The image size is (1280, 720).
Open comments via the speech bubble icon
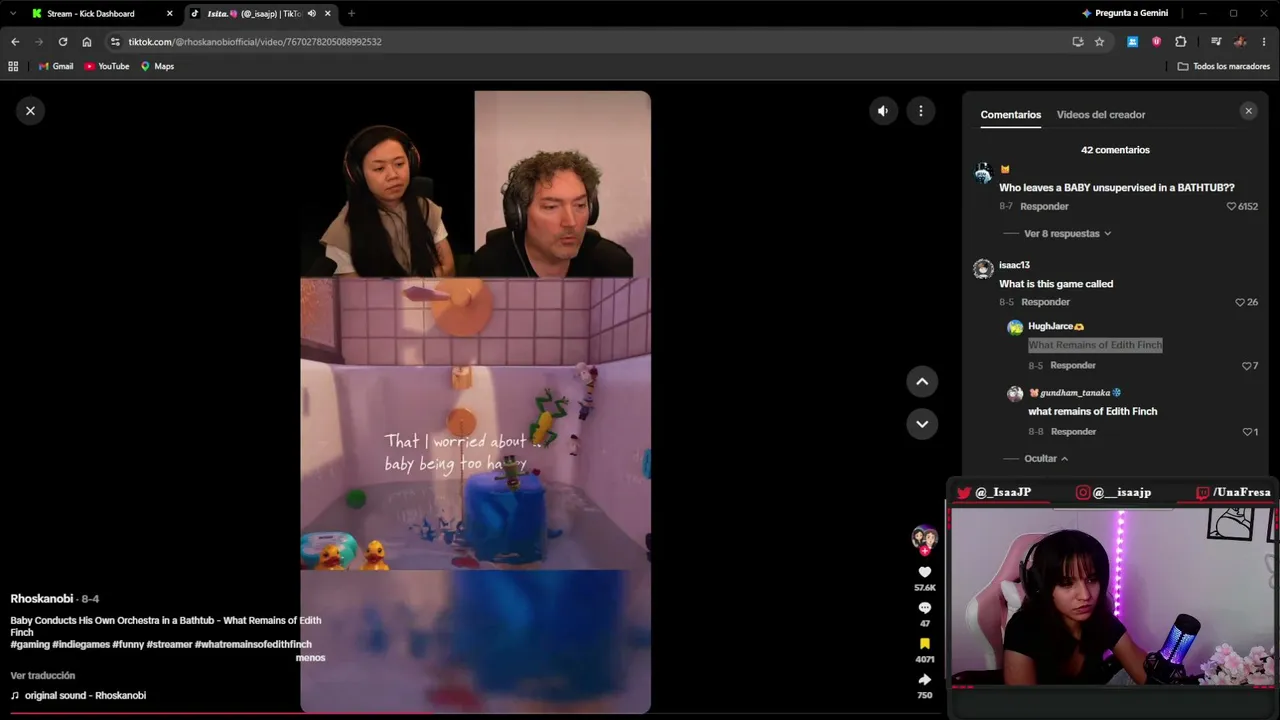pos(925,608)
